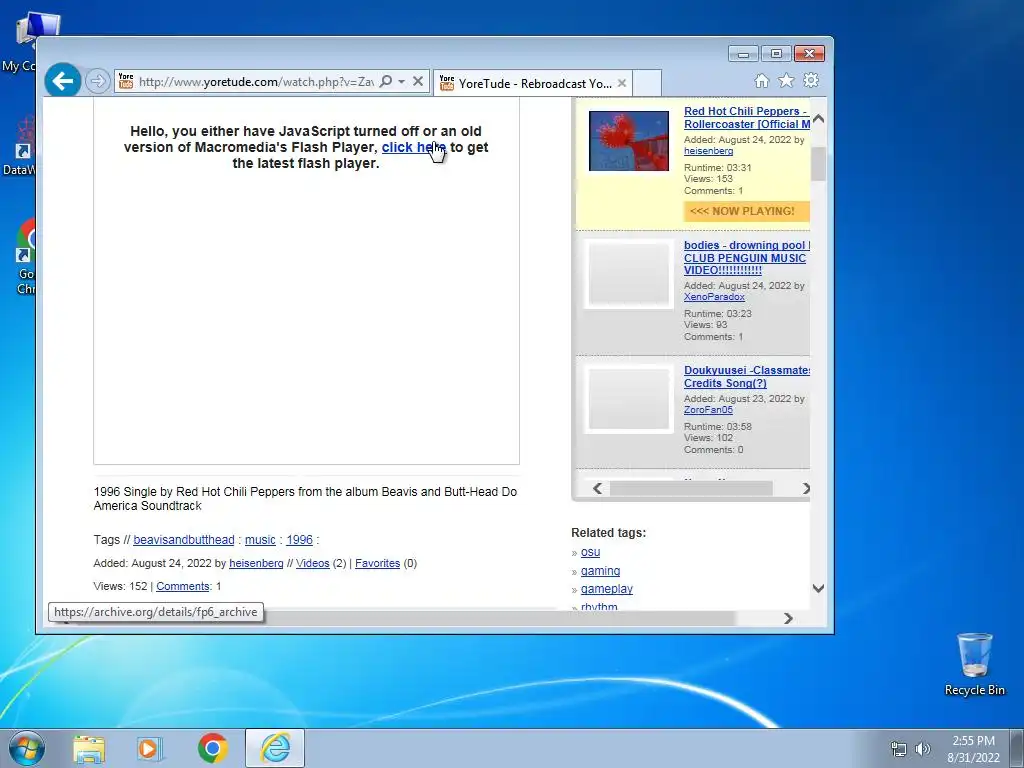Open the network tray icon
Screen dimensions: 1024x768
tap(899, 749)
